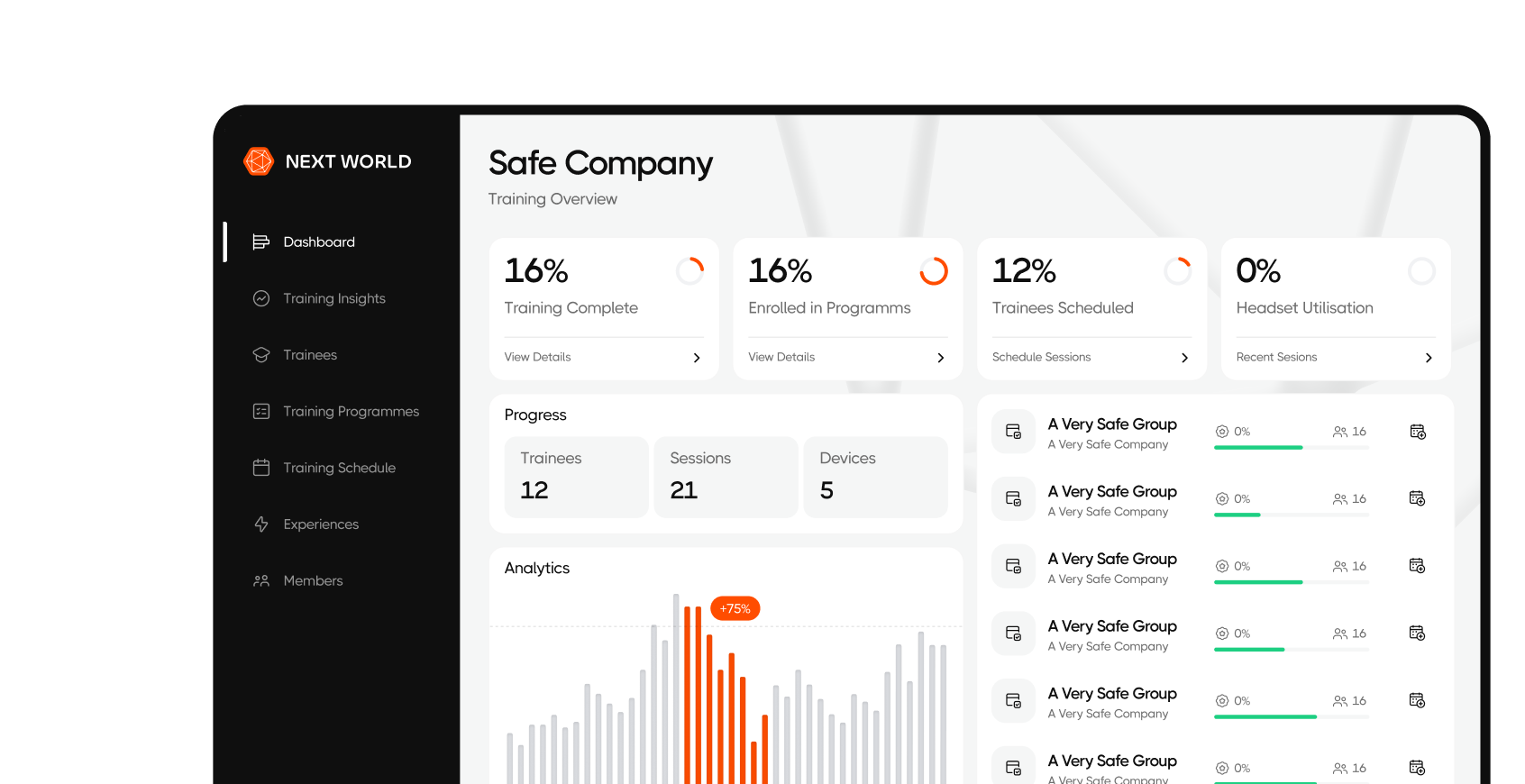This screenshot has width=1525, height=784.
Task: Click the Dashboard sidebar icon
Action: pos(261,242)
